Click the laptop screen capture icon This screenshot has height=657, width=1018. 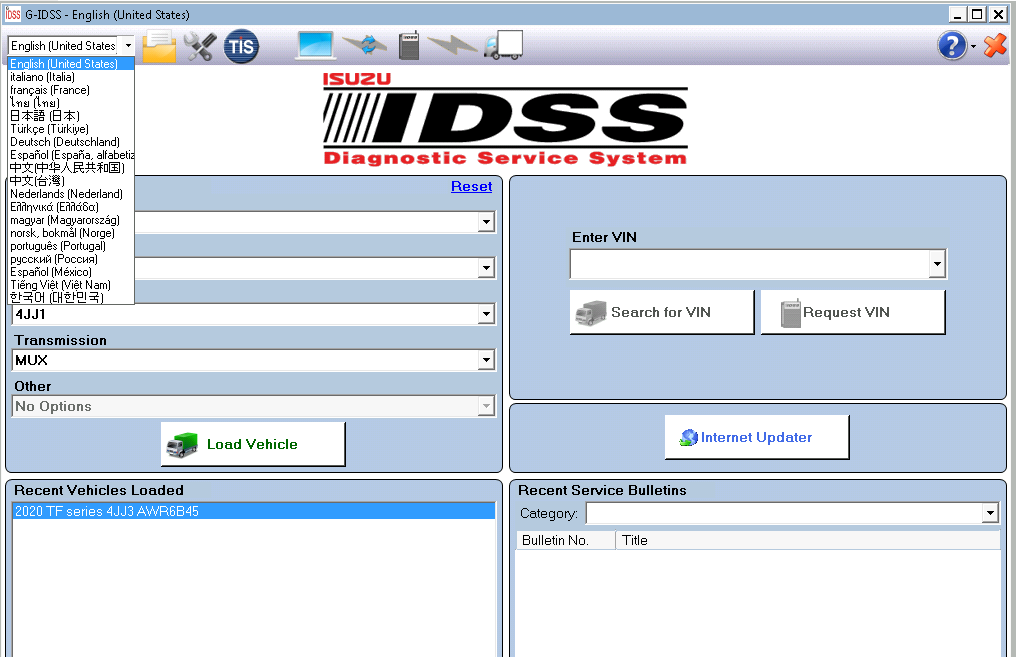point(315,45)
